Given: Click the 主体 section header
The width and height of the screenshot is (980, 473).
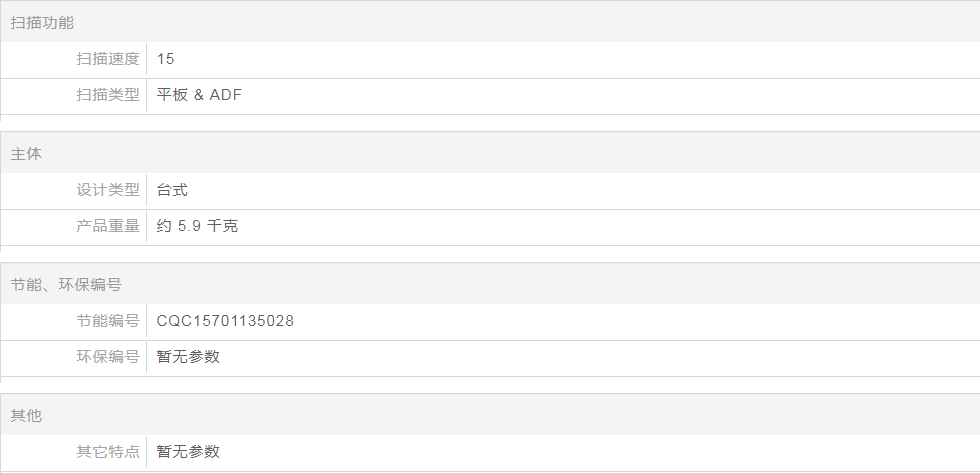Looking at the screenshot, I should [26, 154].
